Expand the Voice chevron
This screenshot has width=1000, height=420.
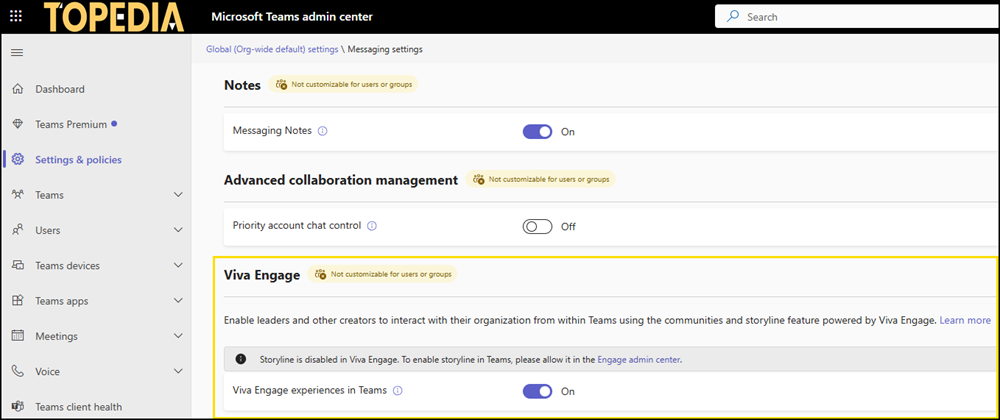click(x=179, y=372)
